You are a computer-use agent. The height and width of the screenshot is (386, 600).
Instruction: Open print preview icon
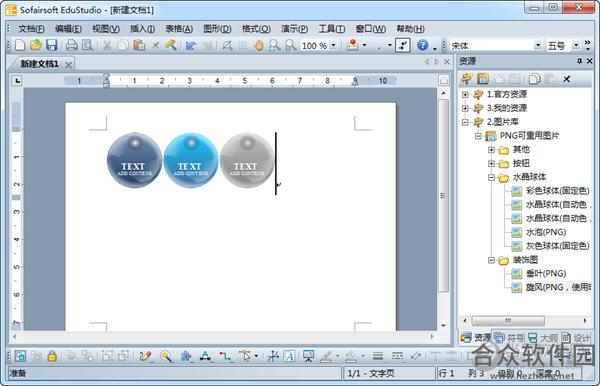point(87,46)
